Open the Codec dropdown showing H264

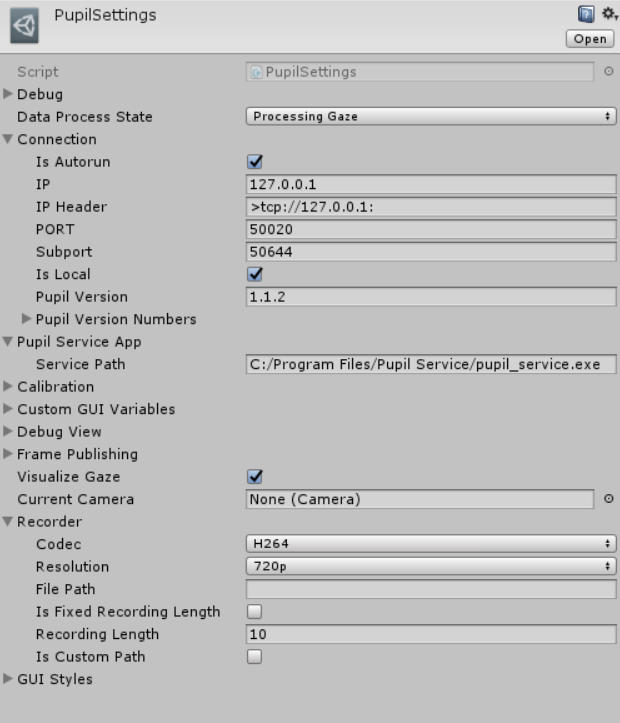(x=431, y=544)
